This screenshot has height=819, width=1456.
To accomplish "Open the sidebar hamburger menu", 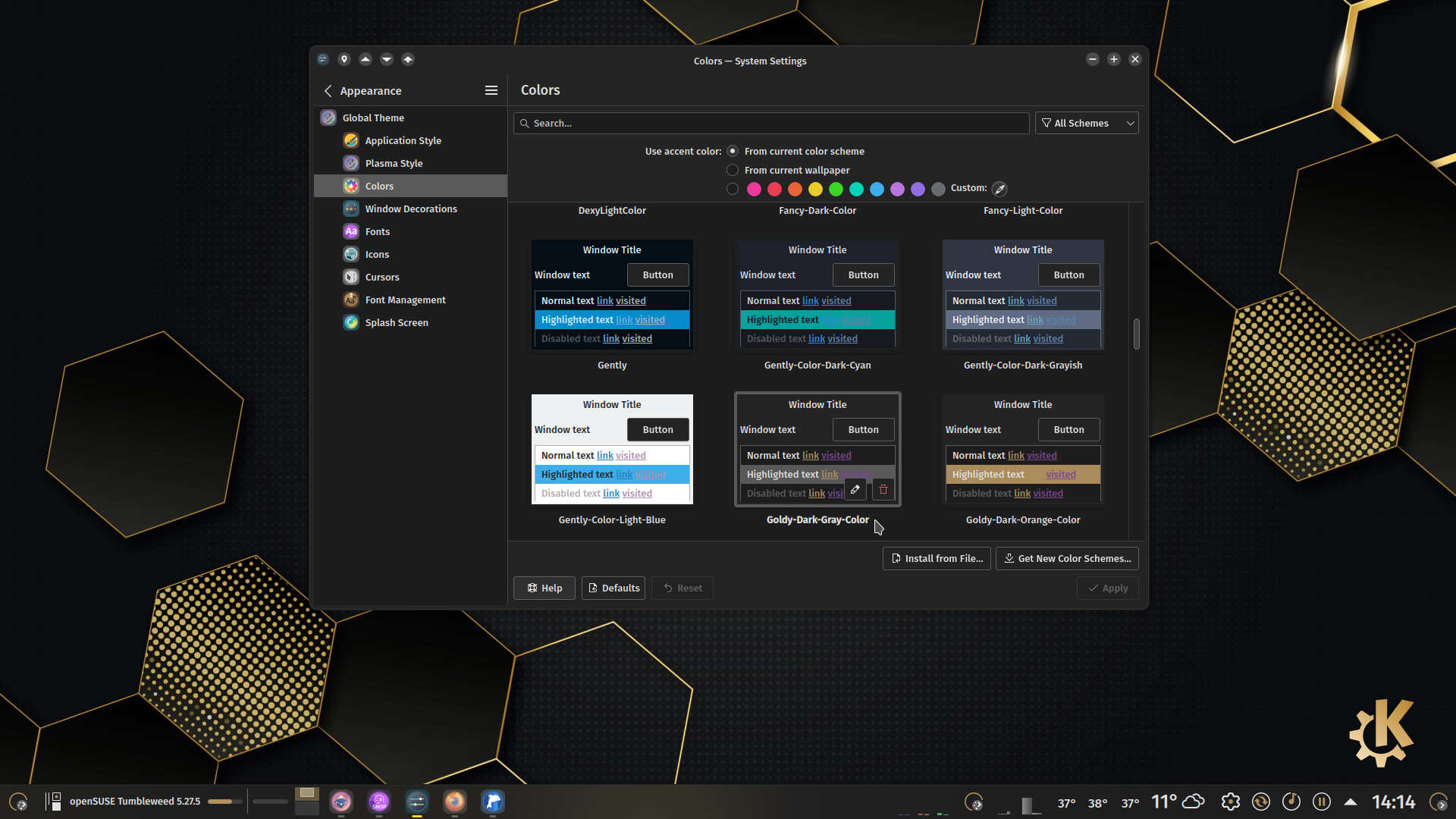I will click(491, 90).
